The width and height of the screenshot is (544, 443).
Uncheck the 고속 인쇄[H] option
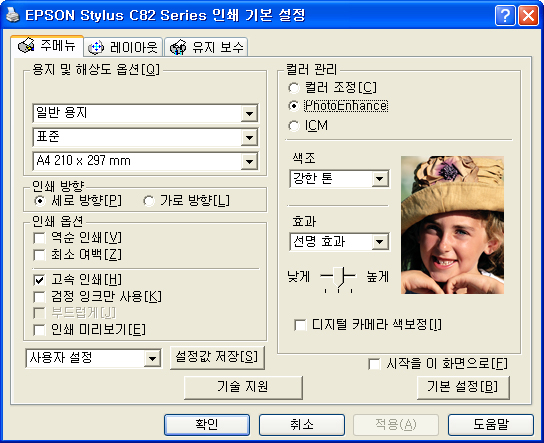(39, 280)
